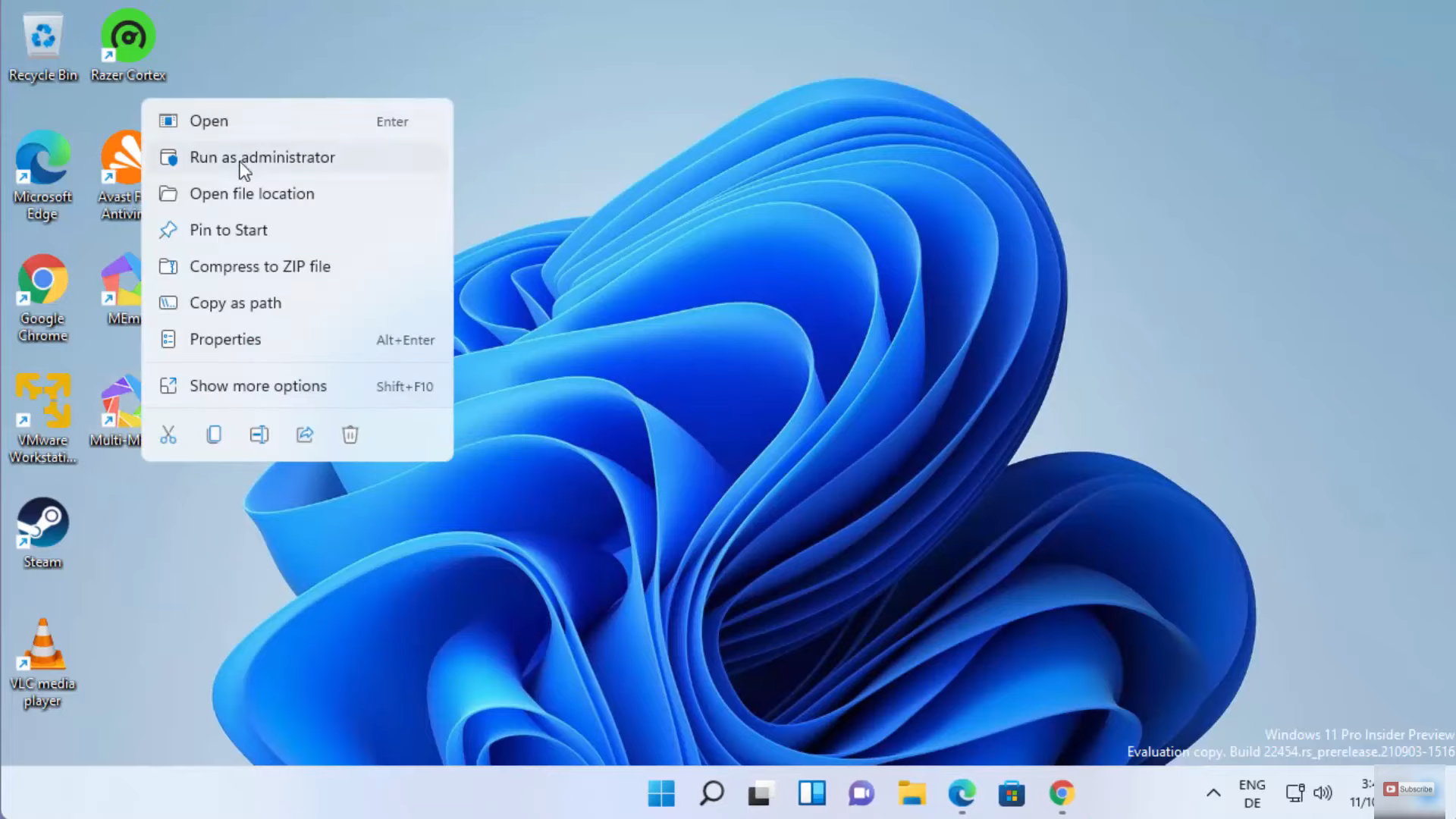This screenshot has width=1456, height=819.
Task: Select Run as administrator
Action: (x=262, y=157)
